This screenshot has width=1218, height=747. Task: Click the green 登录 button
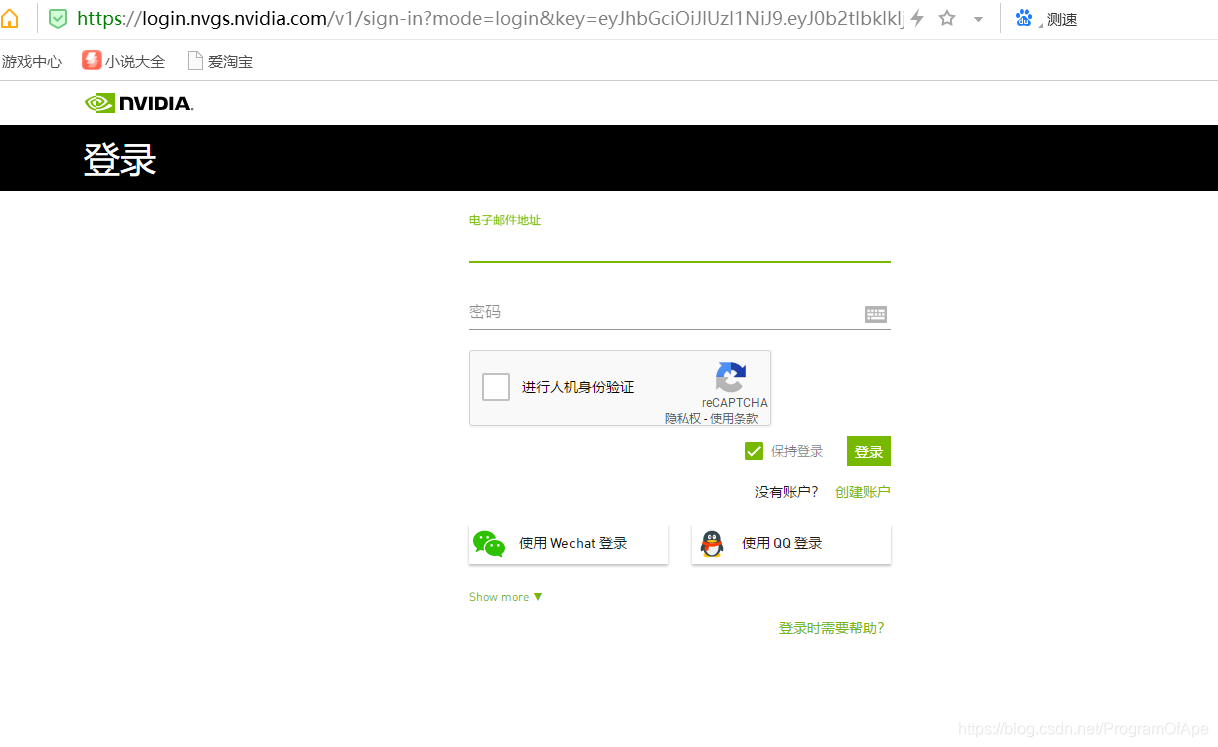tap(869, 451)
